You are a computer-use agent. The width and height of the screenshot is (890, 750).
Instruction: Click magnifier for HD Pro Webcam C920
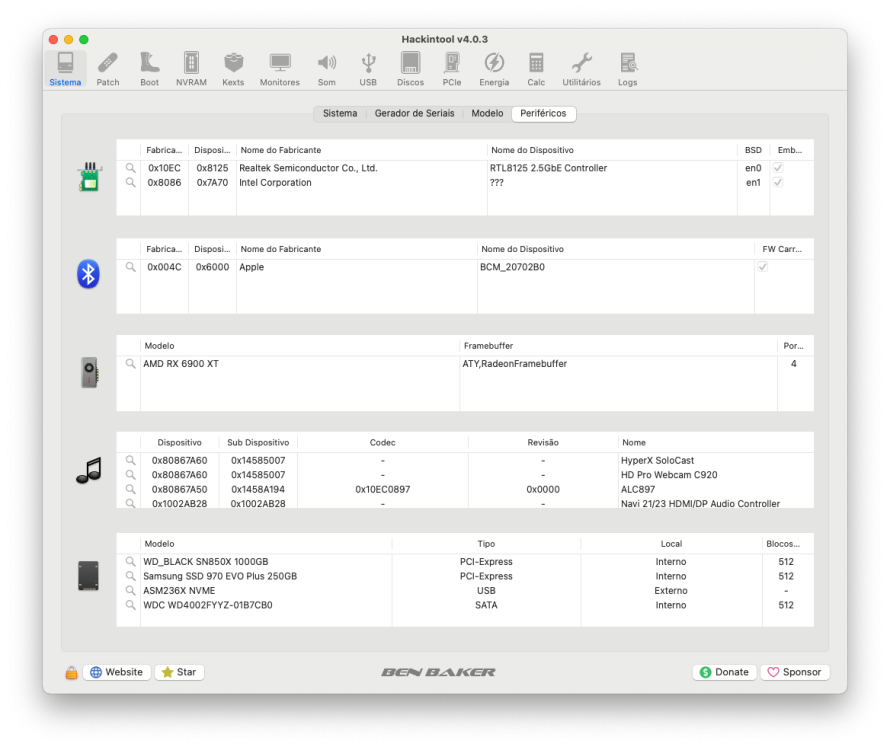click(x=131, y=475)
